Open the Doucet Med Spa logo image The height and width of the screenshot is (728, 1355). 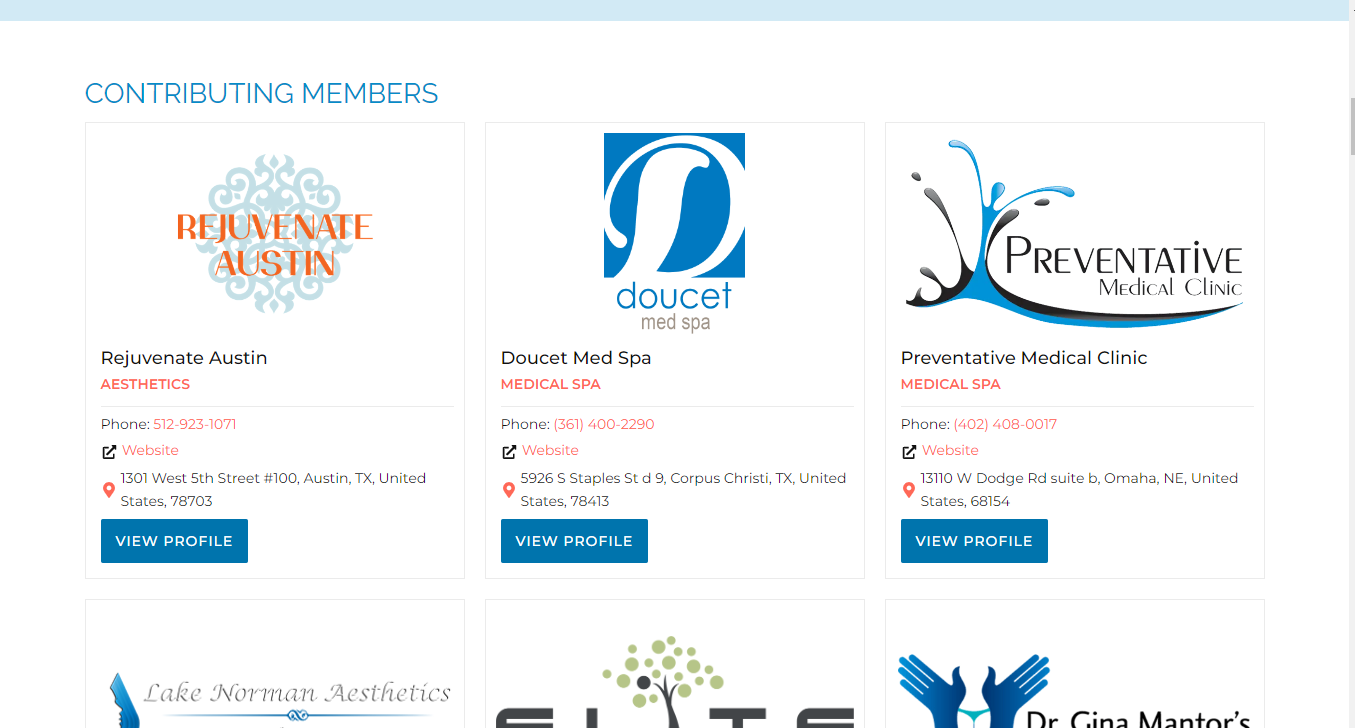675,233
